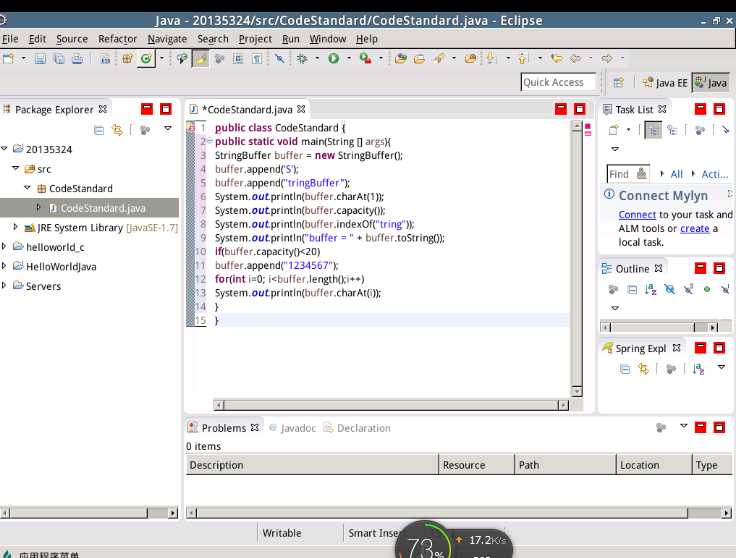Collapse the src folder node

click(15, 168)
